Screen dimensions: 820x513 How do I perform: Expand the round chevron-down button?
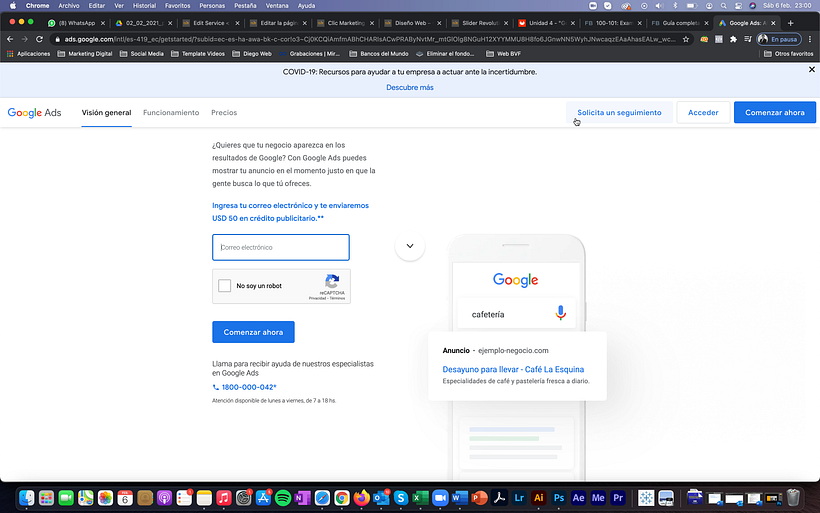click(x=410, y=246)
